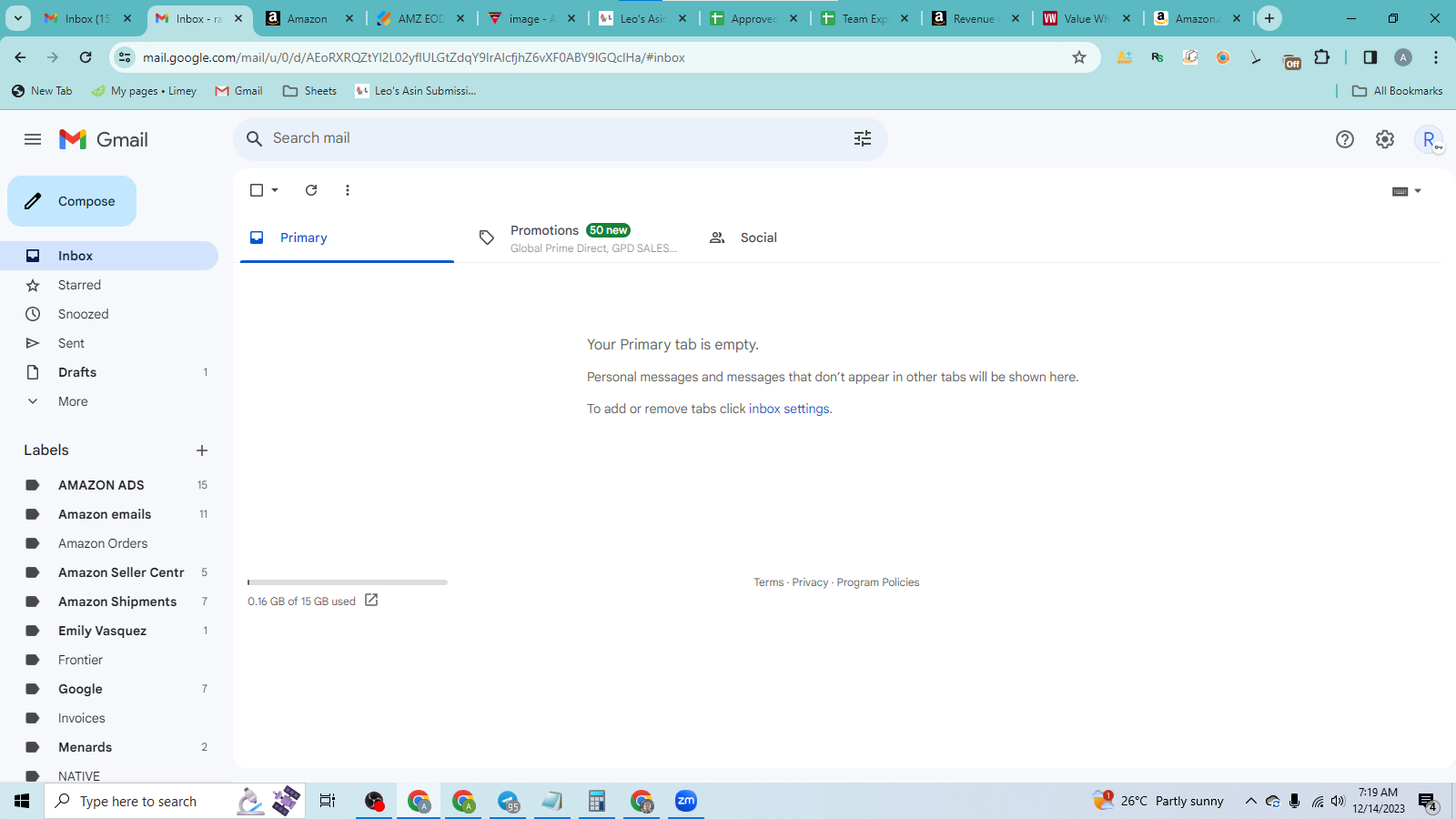Open the Terms link
1456x819 pixels.
769,582
